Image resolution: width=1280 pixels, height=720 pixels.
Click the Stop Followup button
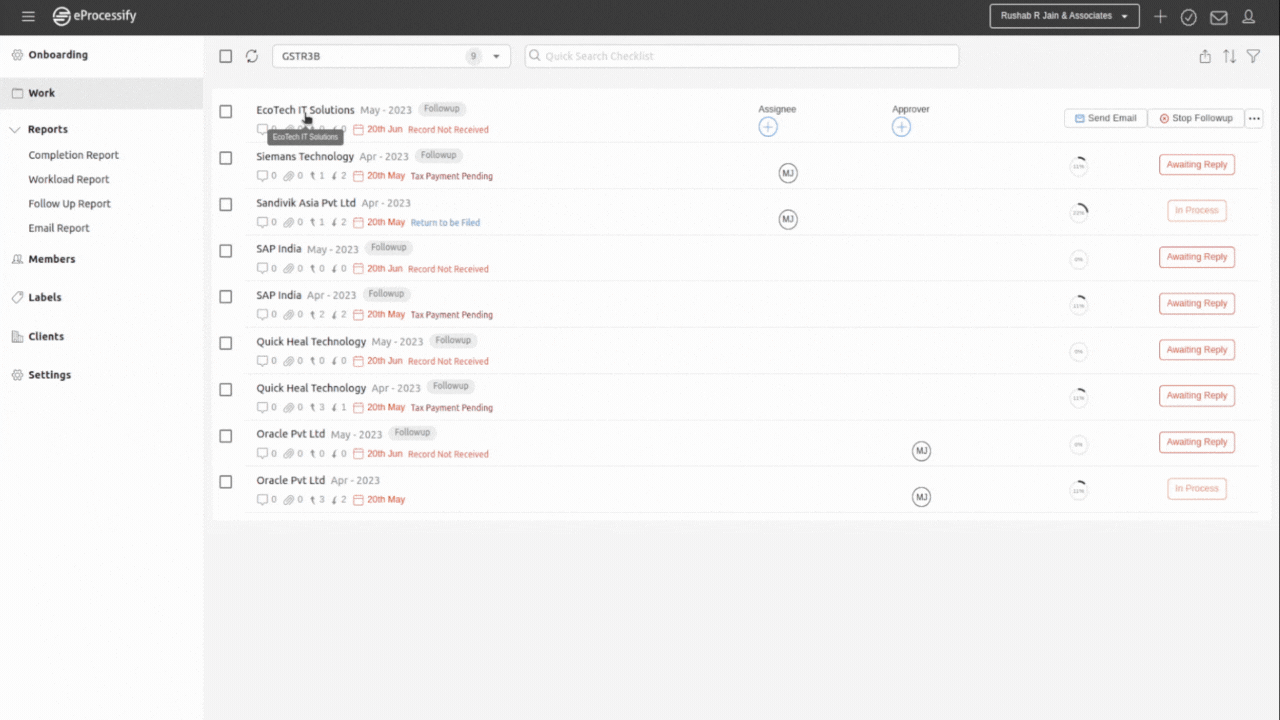point(1195,118)
